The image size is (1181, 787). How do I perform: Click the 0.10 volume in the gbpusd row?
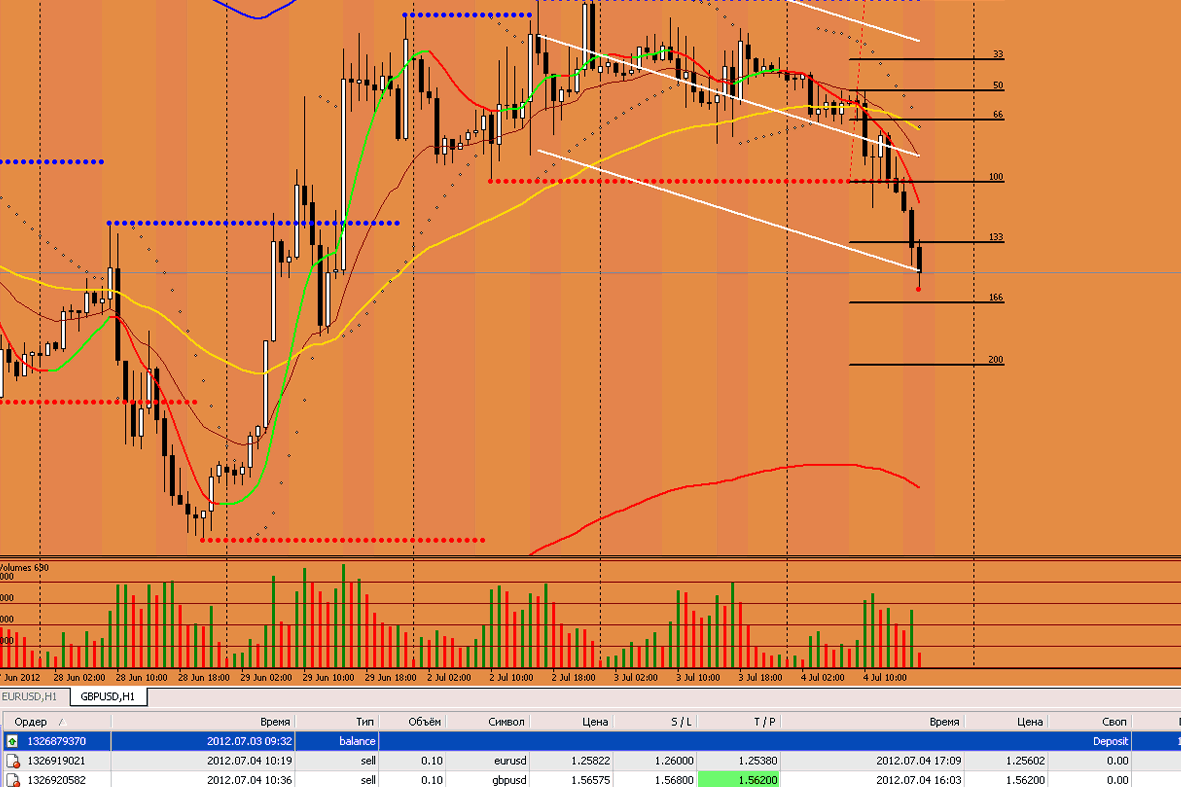point(432,780)
